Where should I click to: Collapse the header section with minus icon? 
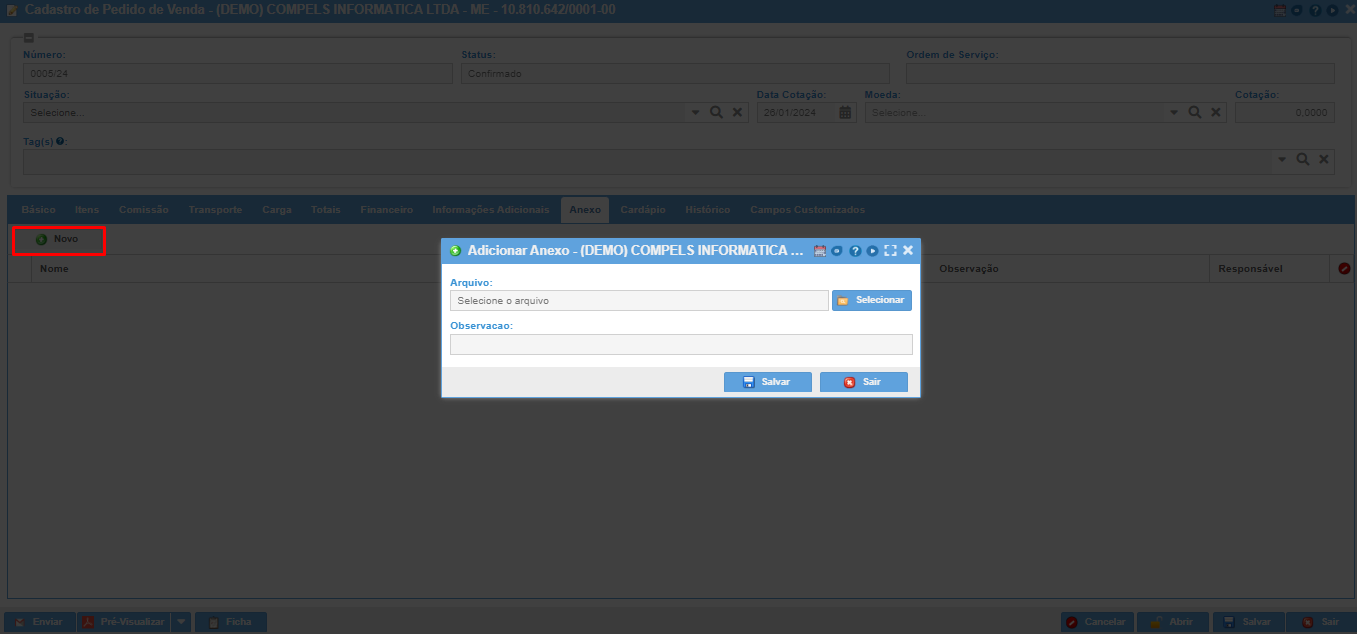[x=29, y=38]
